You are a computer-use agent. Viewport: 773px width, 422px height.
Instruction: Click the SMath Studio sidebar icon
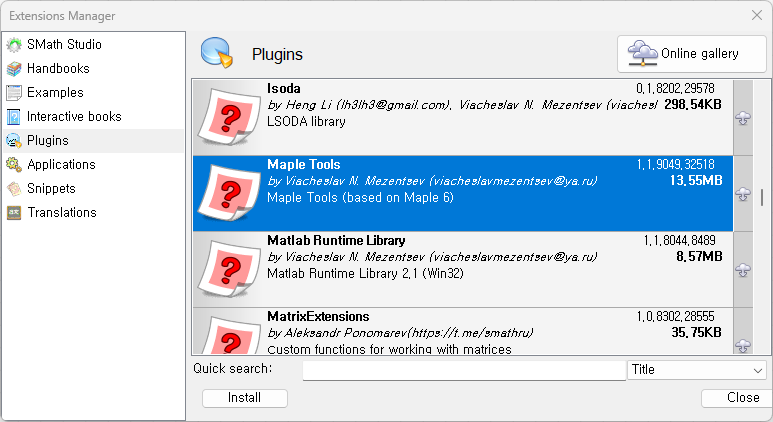[x=14, y=44]
